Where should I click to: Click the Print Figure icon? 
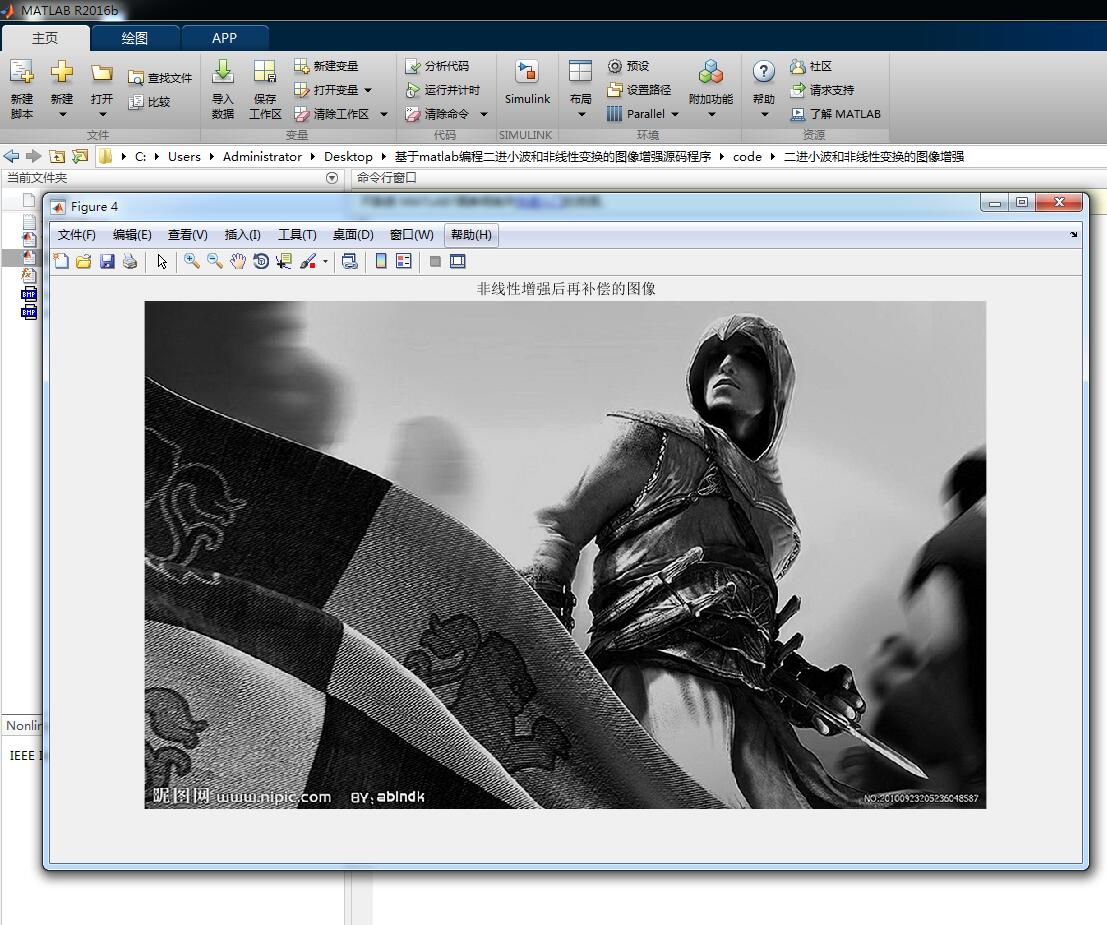pyautogui.click(x=130, y=261)
